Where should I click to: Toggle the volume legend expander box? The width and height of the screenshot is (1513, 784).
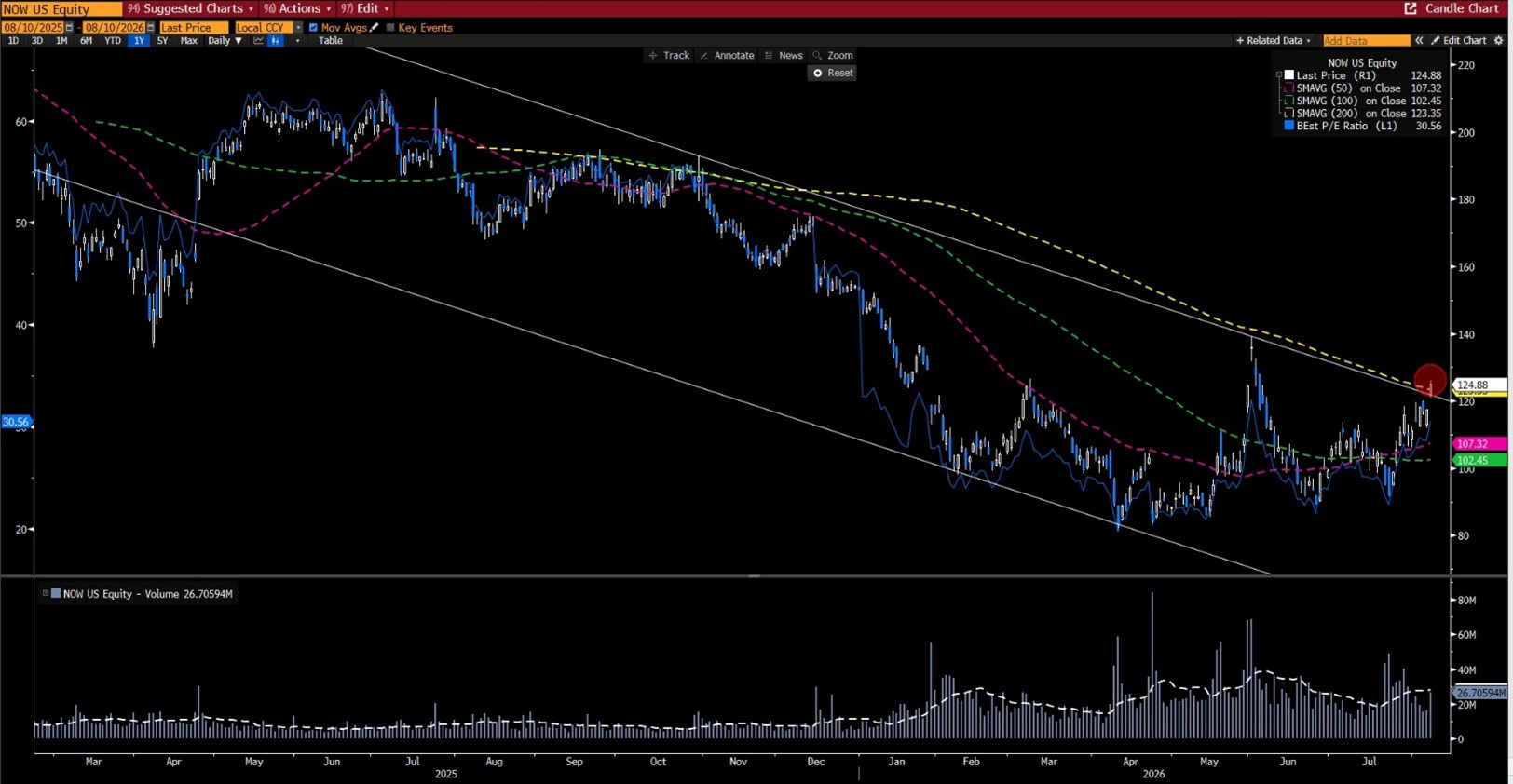point(46,593)
